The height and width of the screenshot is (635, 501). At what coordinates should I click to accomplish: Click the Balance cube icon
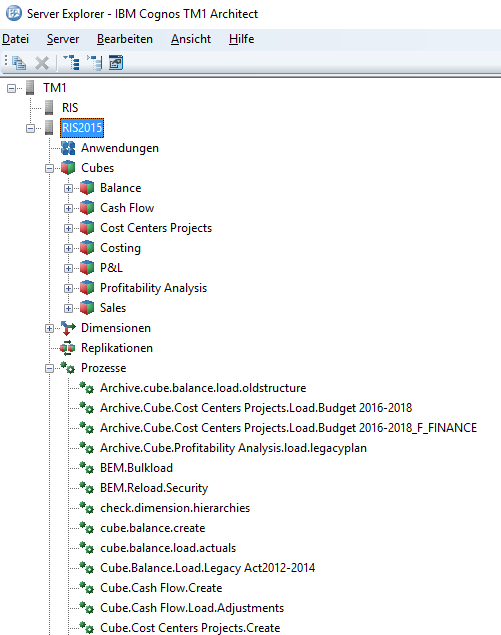87,188
